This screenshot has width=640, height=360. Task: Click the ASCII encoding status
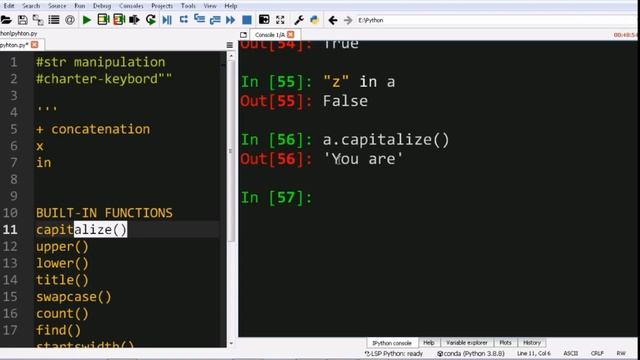[571, 353]
